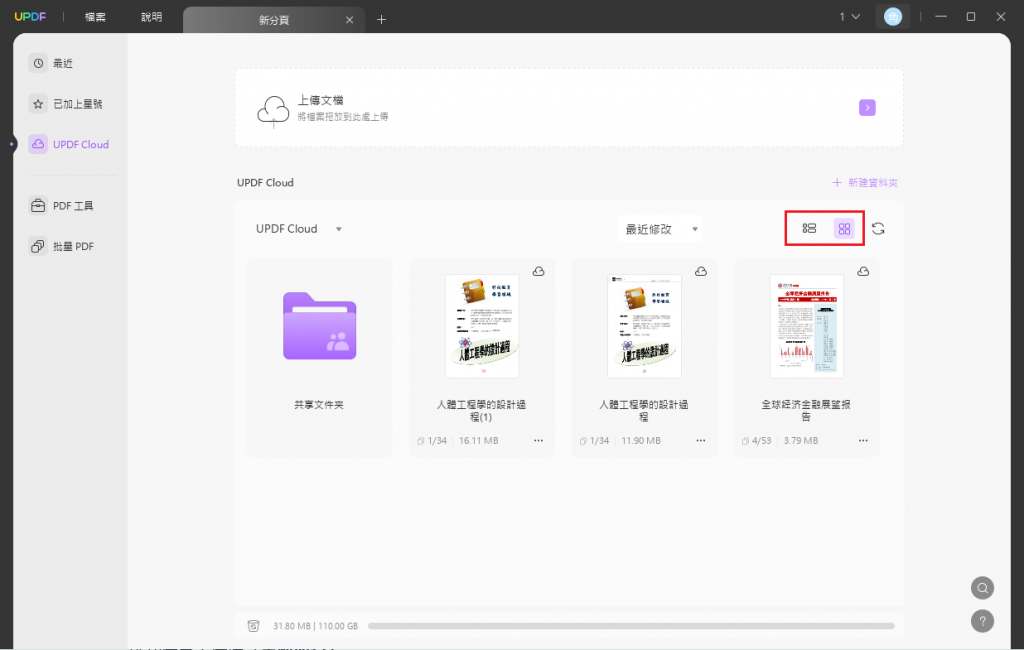The width and height of the screenshot is (1024, 650).
Task: Click the 將檔案拖放到此處上傳 hint text
Action: point(343,117)
